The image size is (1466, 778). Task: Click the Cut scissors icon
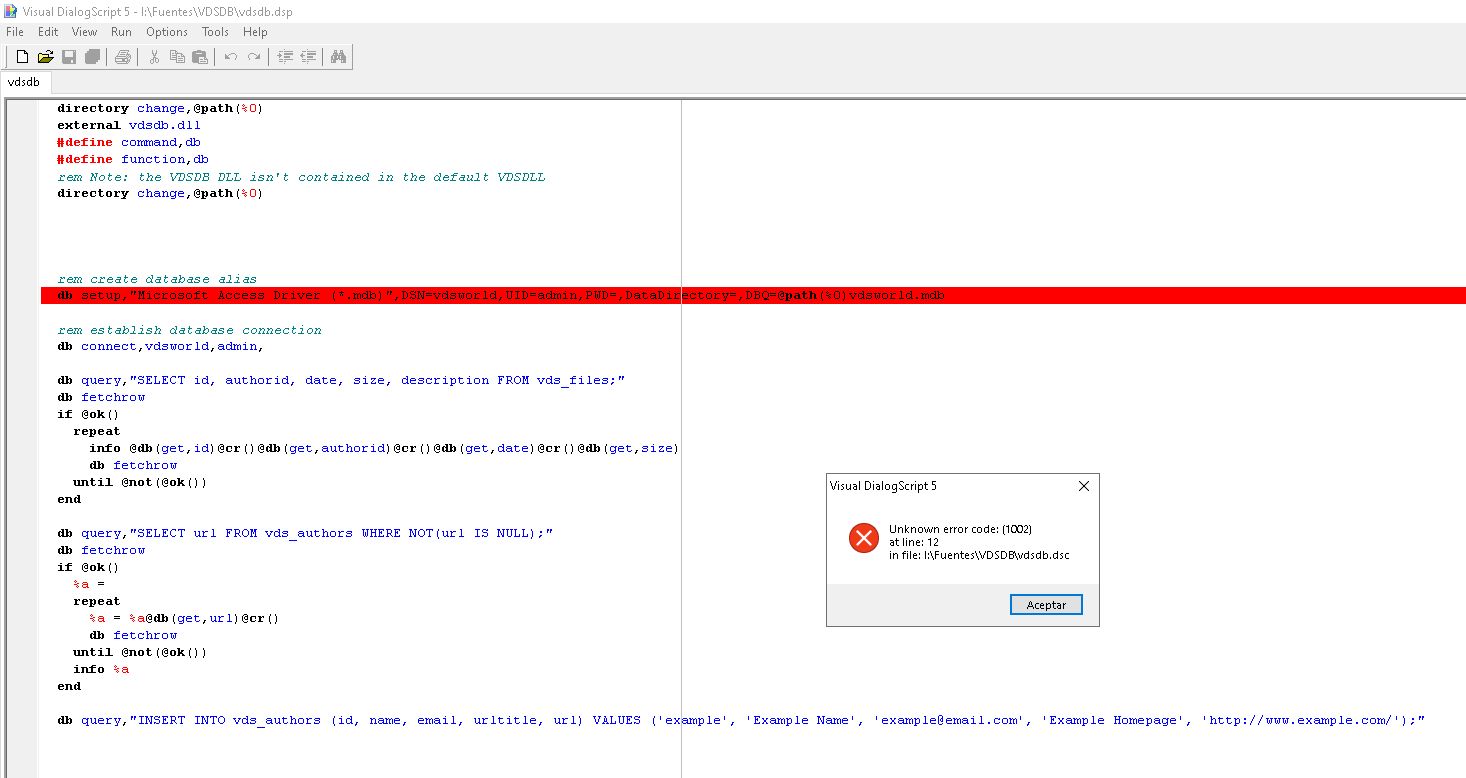tap(154, 57)
